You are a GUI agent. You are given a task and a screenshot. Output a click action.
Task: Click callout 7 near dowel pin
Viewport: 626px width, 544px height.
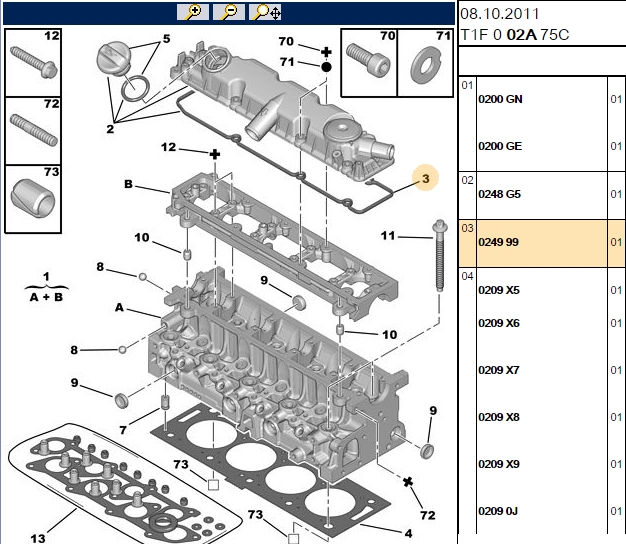click(x=123, y=430)
